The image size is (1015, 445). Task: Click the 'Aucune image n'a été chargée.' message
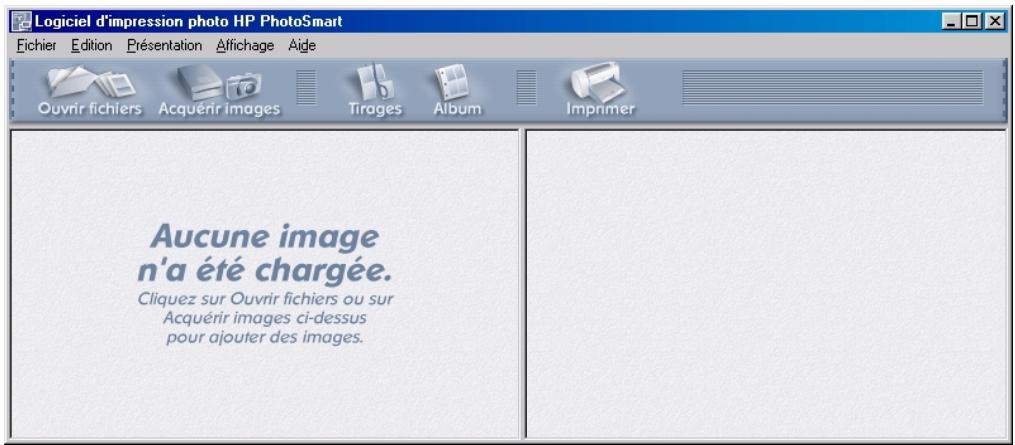coord(265,253)
